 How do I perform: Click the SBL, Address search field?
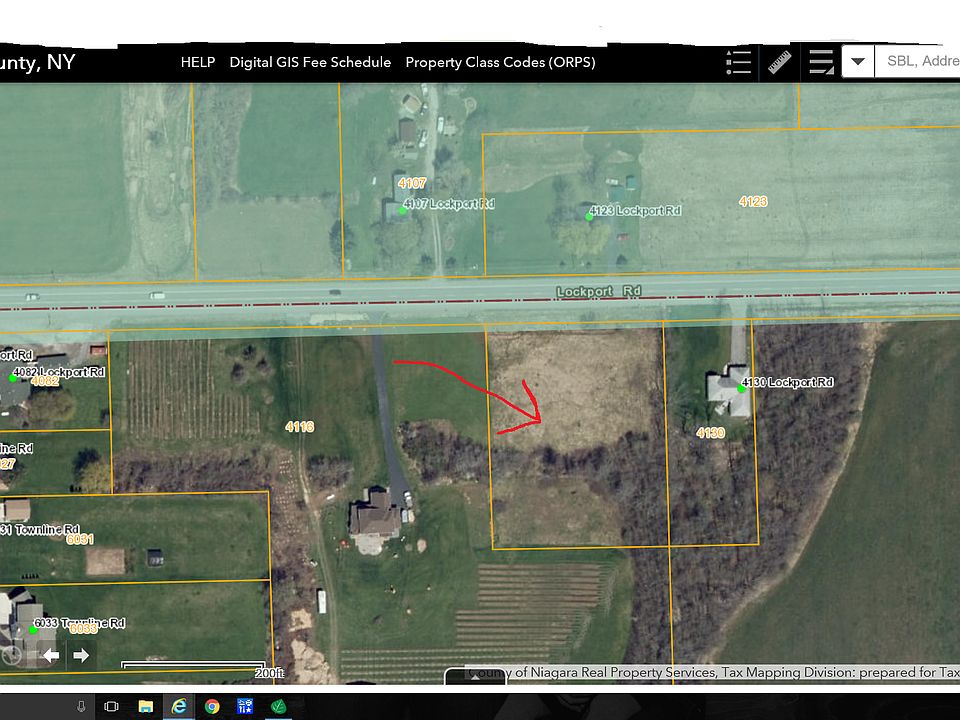pyautogui.click(x=920, y=62)
